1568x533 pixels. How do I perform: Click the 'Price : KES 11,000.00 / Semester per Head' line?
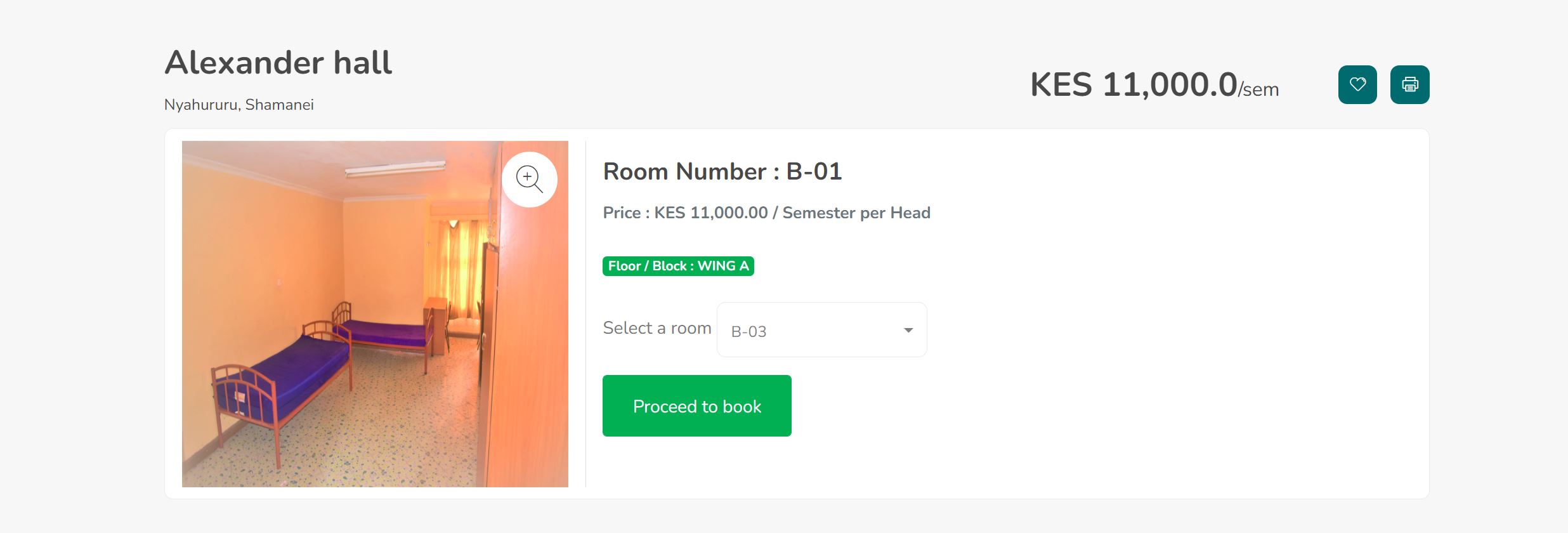tap(766, 213)
